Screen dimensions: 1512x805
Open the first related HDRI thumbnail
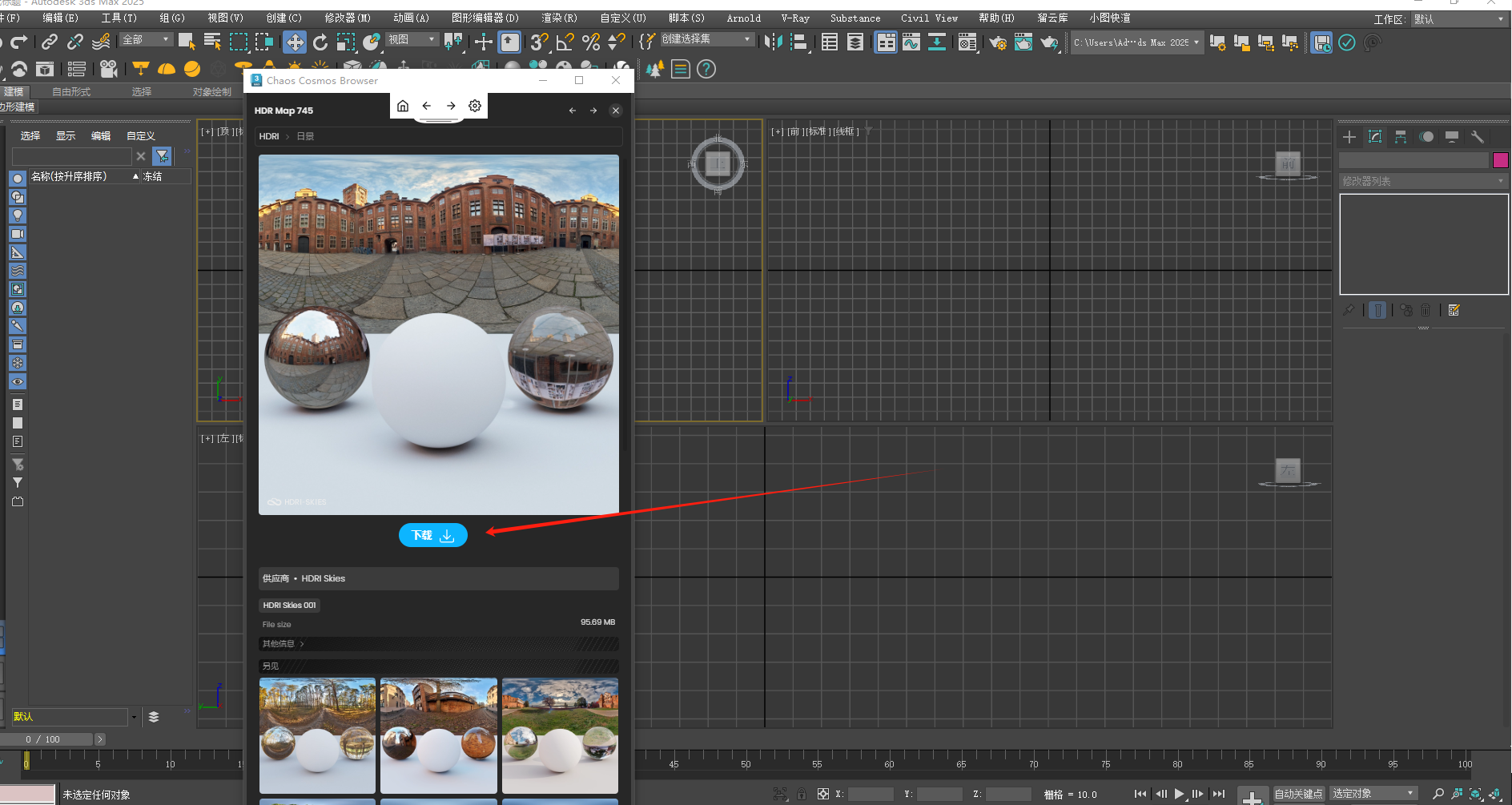(x=317, y=735)
